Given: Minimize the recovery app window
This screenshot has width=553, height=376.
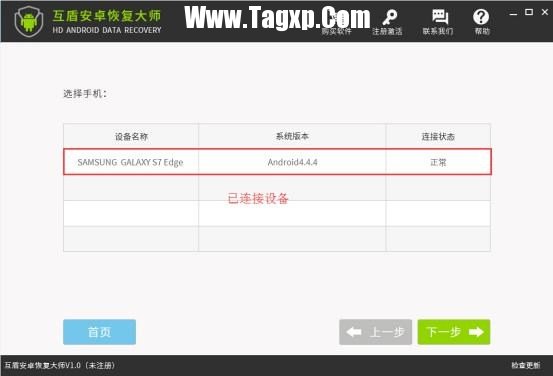Looking at the screenshot, I should tap(514, 13).
